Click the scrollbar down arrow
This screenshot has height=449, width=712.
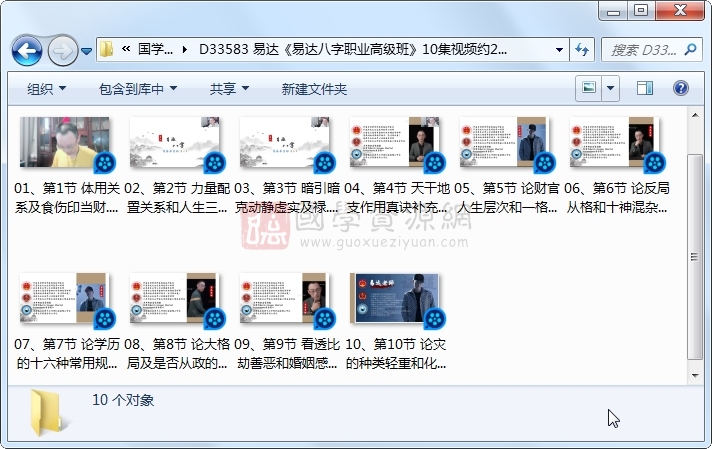[695, 375]
